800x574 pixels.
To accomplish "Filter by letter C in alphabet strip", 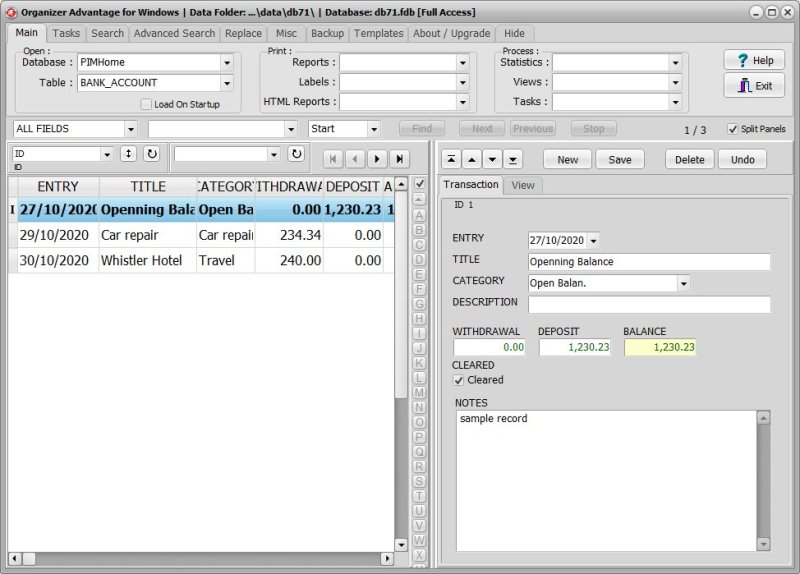I will pos(419,245).
